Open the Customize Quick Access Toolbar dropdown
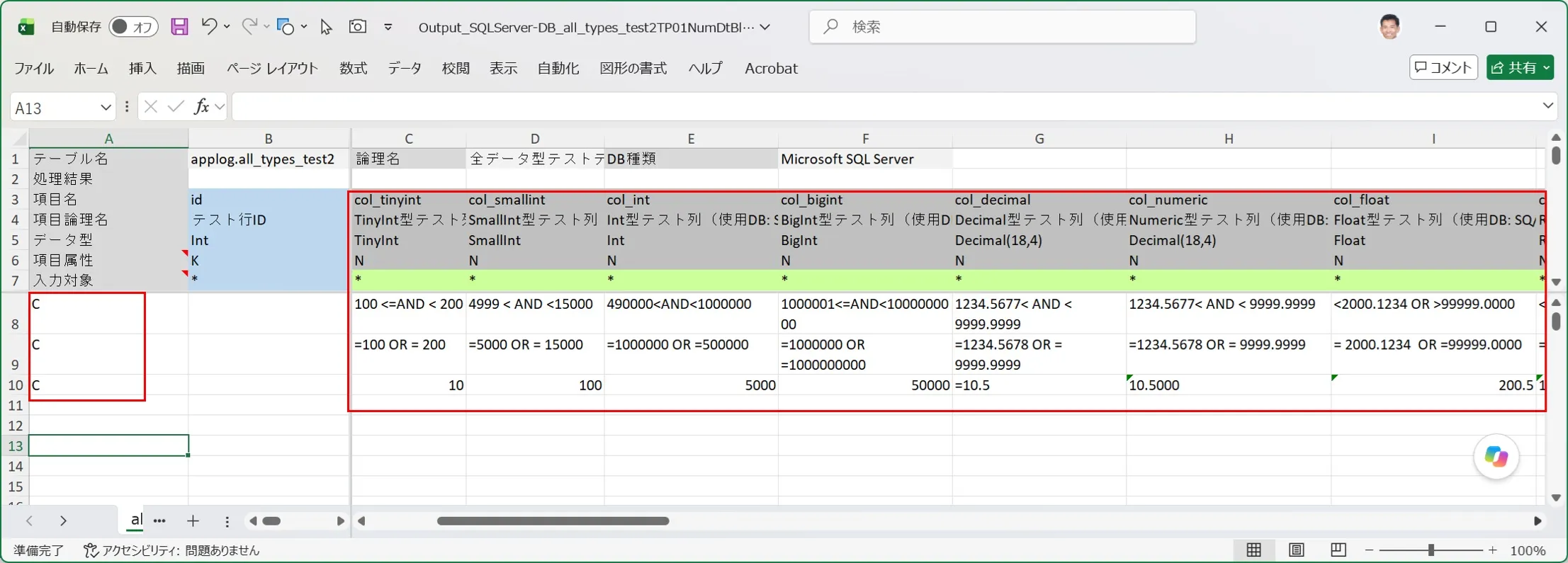Screen dimensions: 1568x563 388,27
